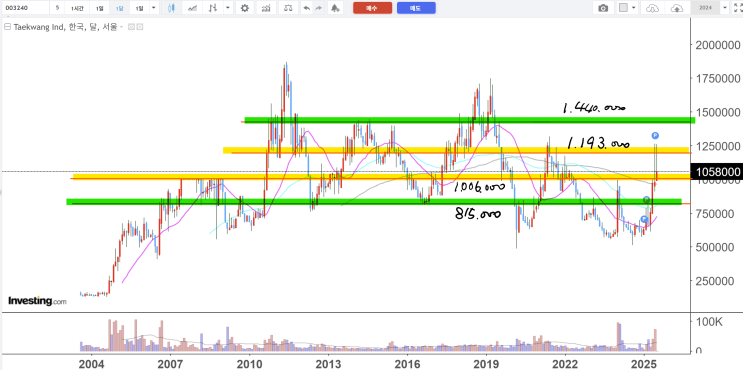Click the red 매수 buy button

pos(372,8)
